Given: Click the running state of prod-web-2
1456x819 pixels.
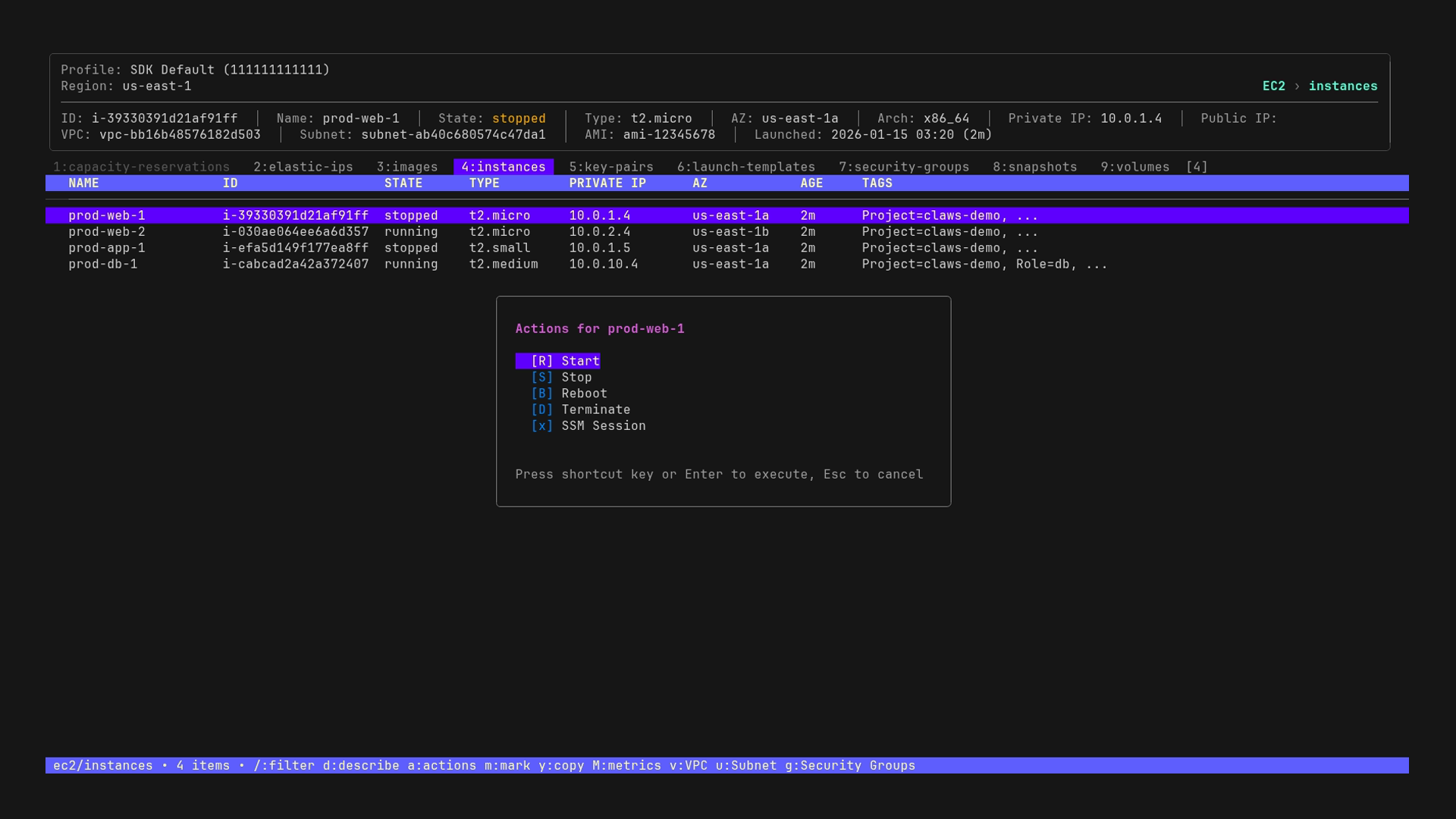Looking at the screenshot, I should tap(411, 232).
